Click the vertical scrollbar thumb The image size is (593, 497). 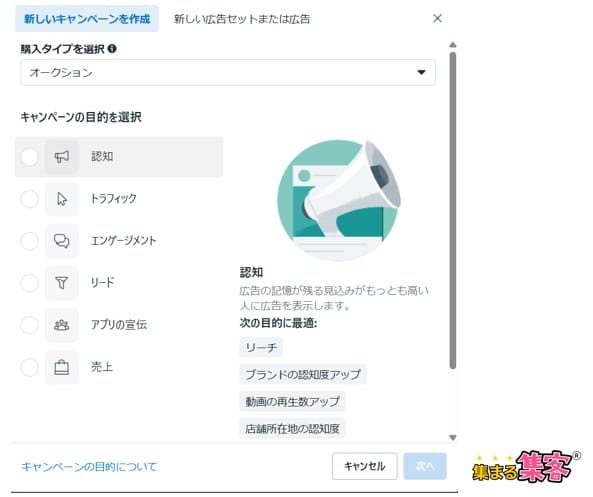point(453,210)
